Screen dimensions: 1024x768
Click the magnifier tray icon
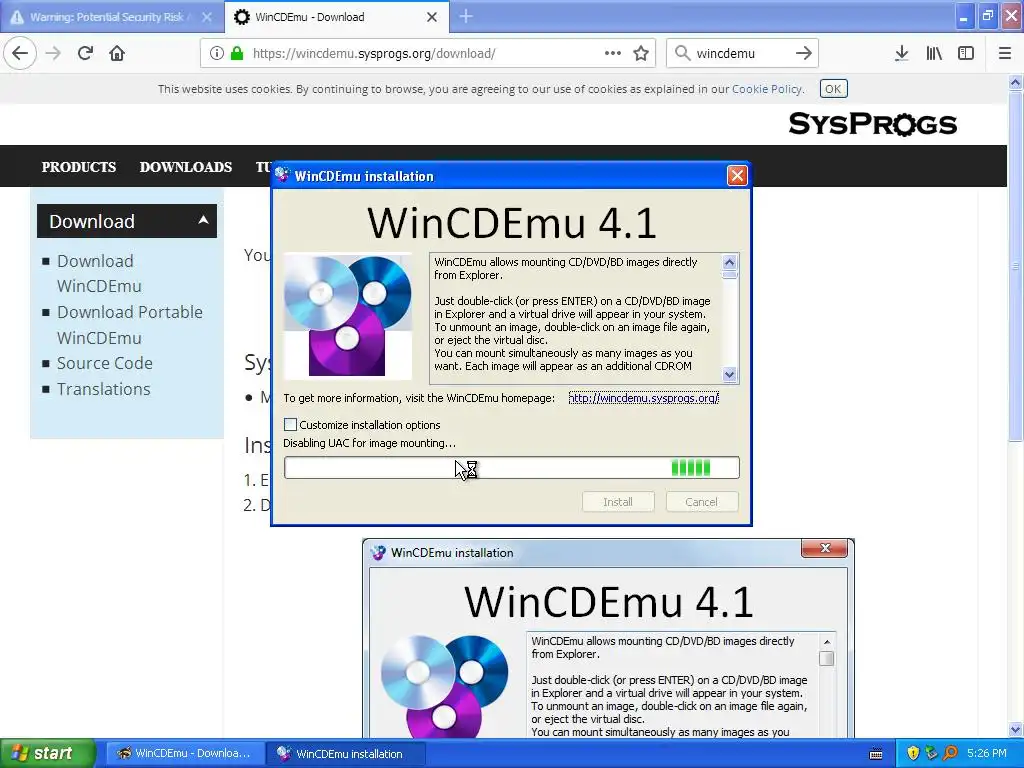pos(950,753)
